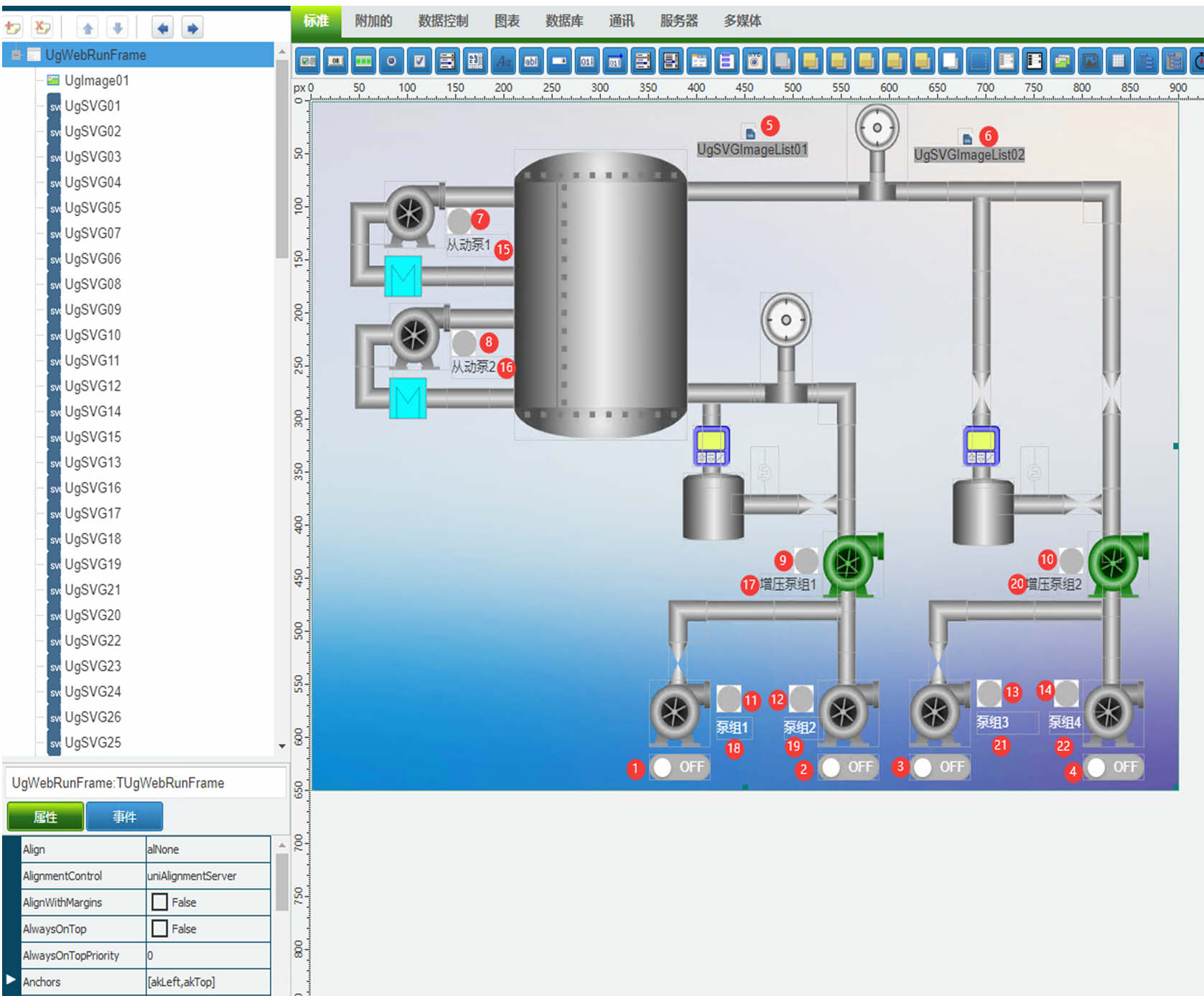Screen dimensions: 1204x996
Task: Move component up with the up arrow
Action: click(x=88, y=28)
